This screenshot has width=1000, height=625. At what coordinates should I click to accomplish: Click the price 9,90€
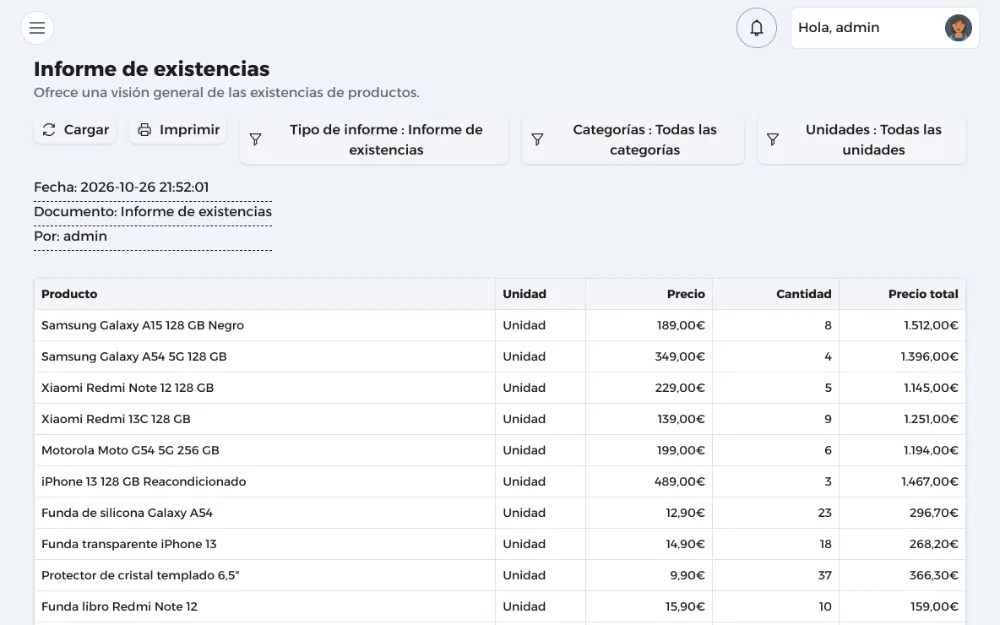tap(688, 575)
